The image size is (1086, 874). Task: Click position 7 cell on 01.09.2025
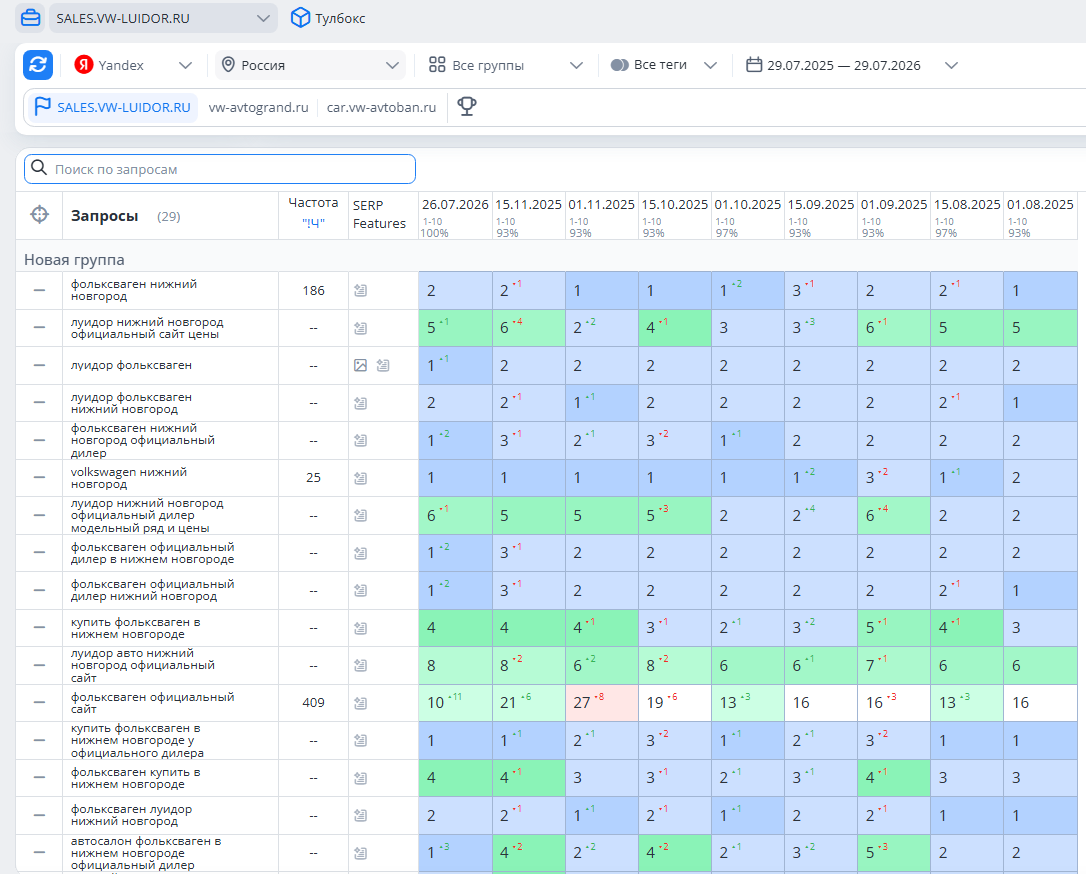point(893,666)
